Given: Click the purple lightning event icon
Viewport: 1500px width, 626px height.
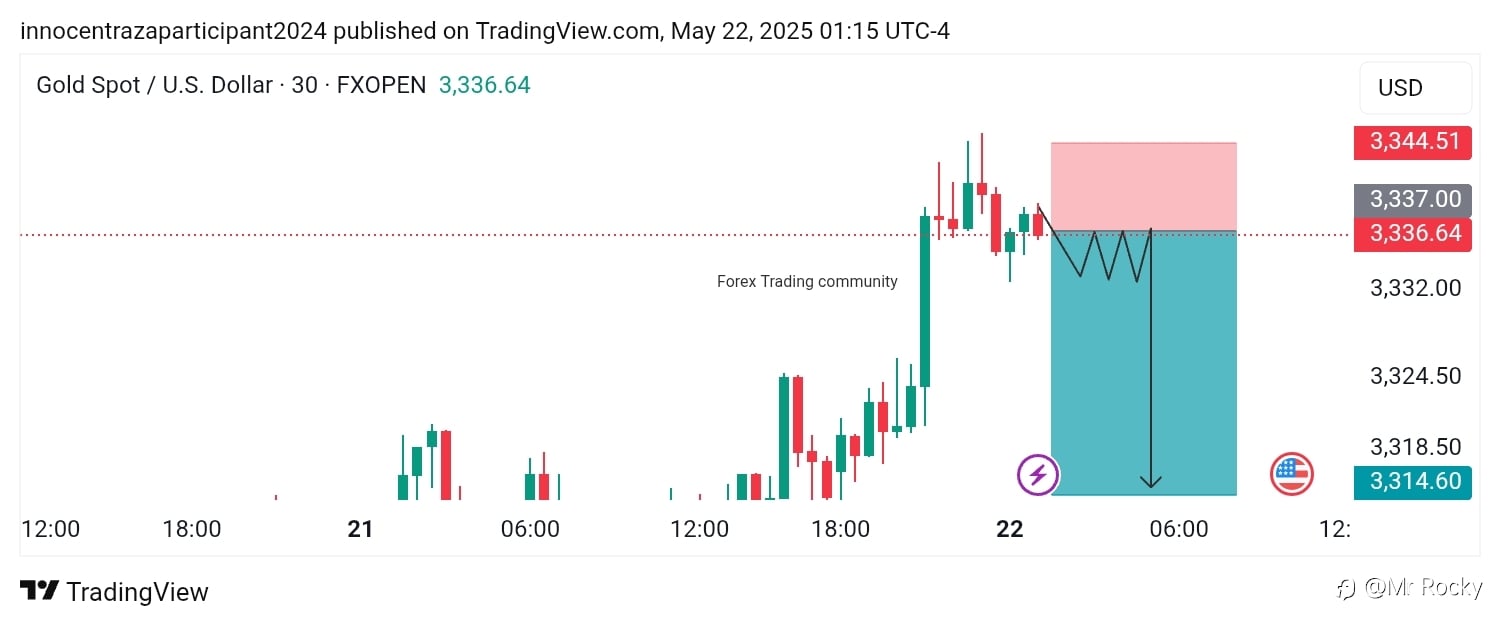Looking at the screenshot, I should tap(1038, 475).
